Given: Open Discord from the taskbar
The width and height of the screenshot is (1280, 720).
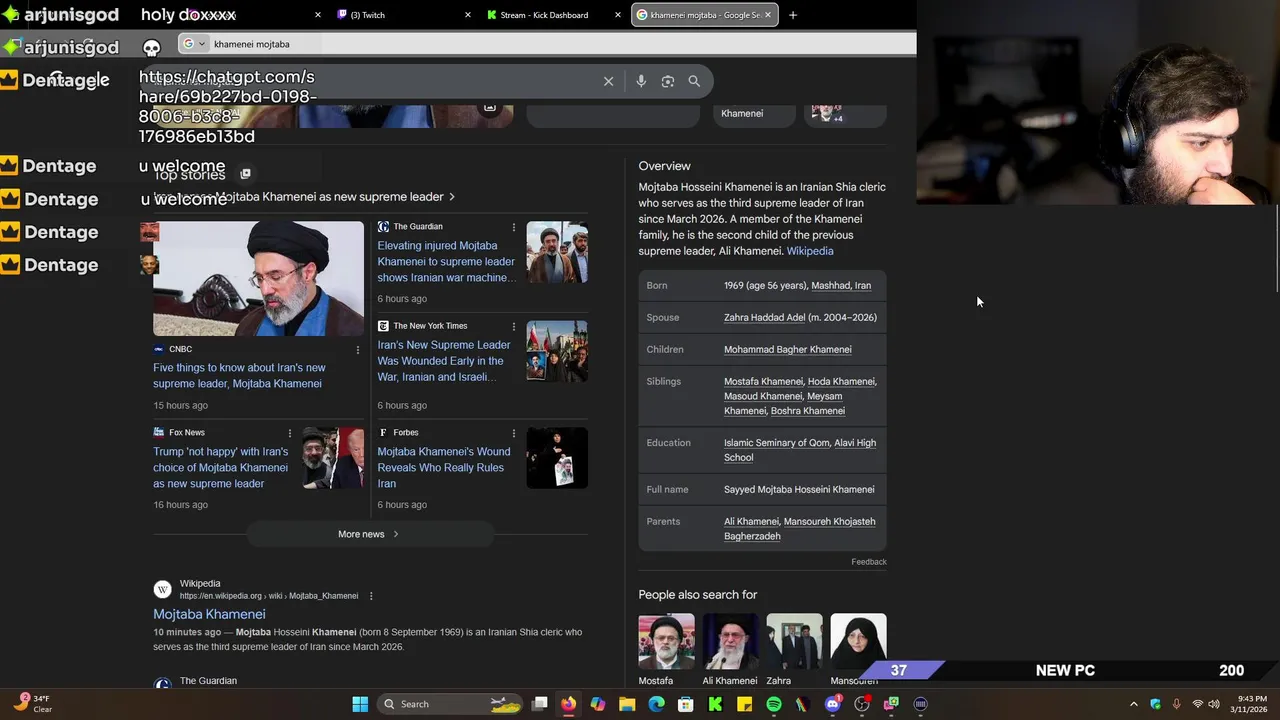Looking at the screenshot, I should point(833,704).
